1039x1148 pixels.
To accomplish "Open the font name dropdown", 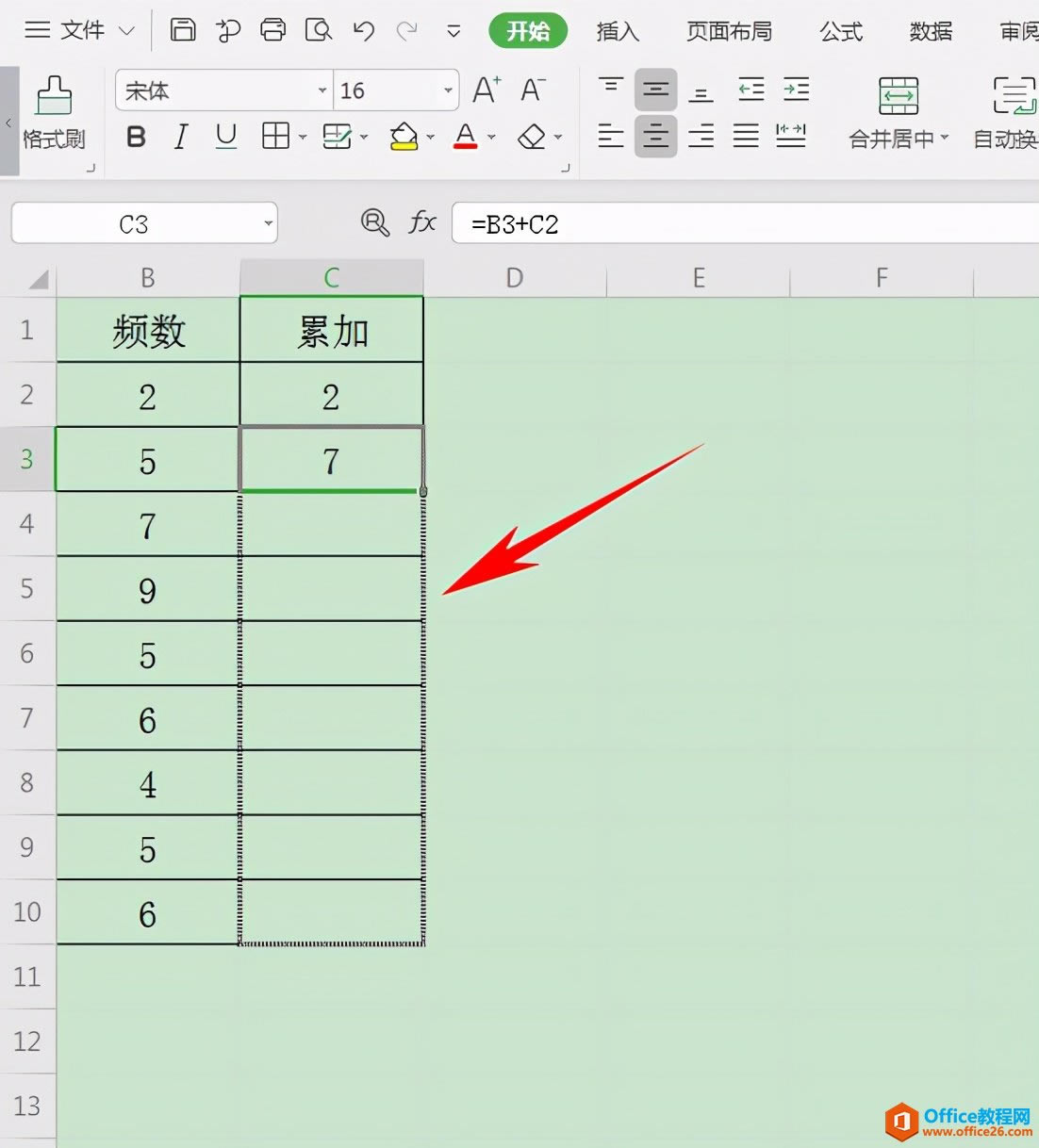I will (322, 90).
